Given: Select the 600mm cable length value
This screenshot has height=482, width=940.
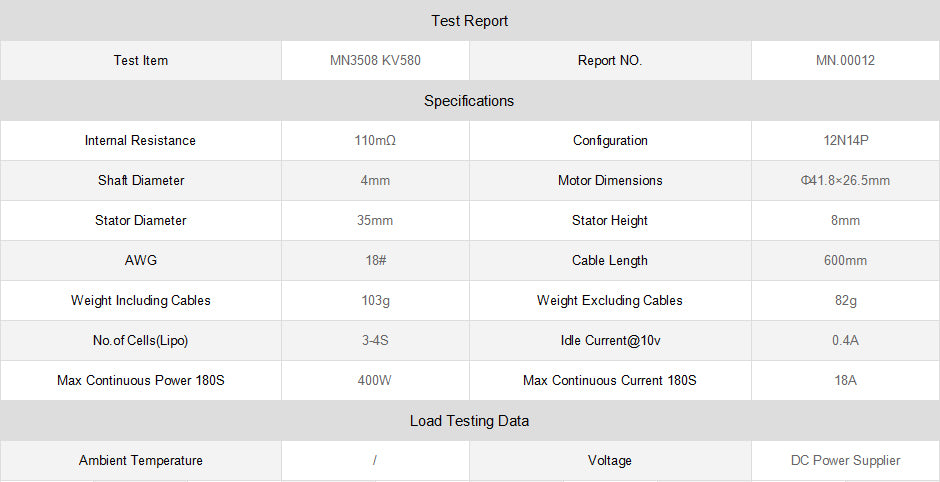Looking at the screenshot, I should 845,261.
